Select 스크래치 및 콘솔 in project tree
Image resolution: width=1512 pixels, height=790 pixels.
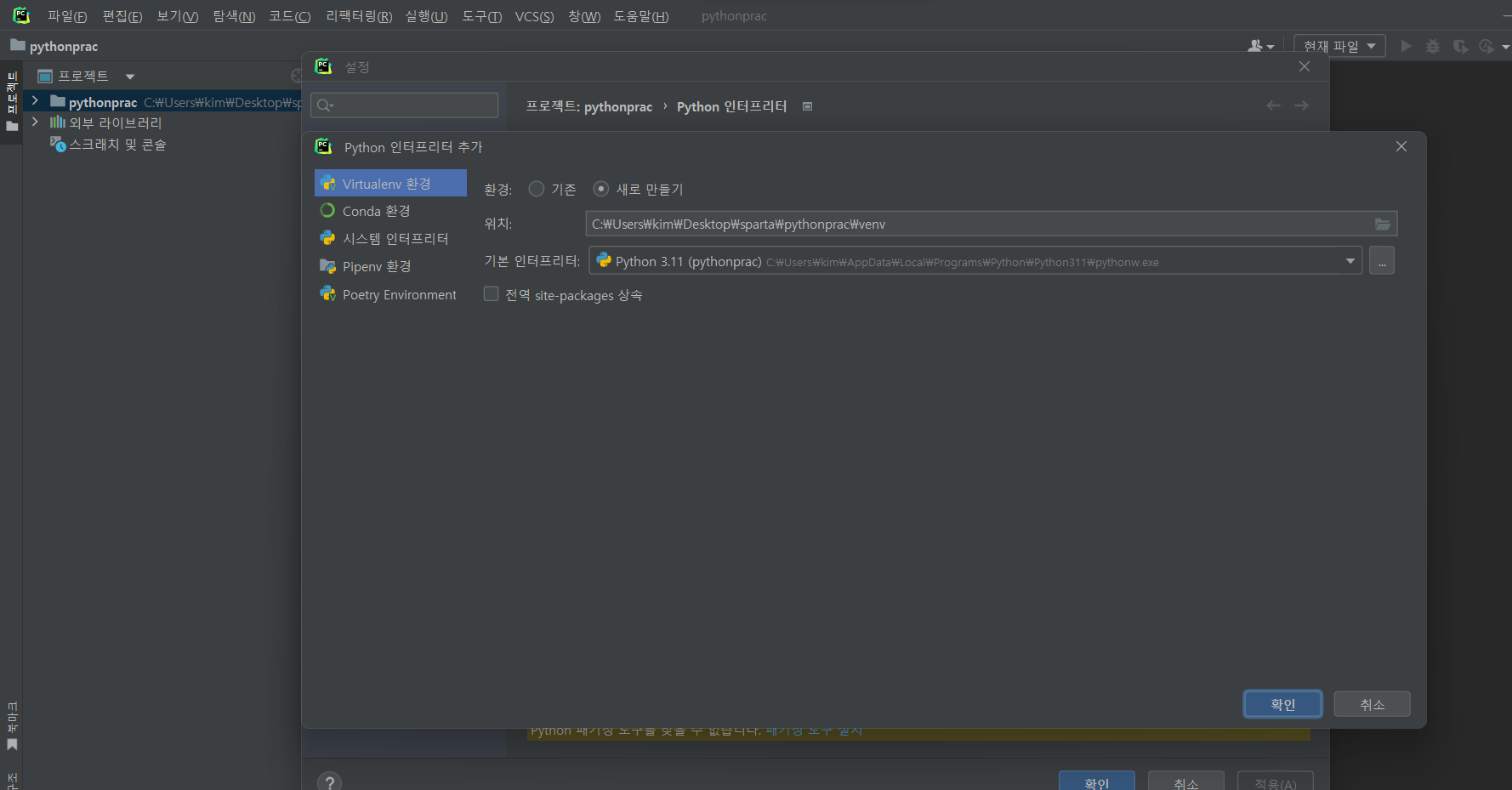pyautogui.click(x=117, y=145)
